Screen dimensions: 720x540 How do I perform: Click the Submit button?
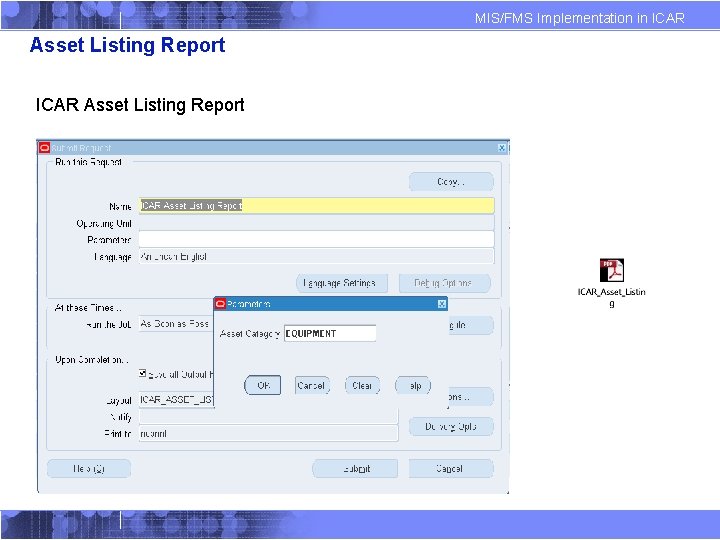355,469
